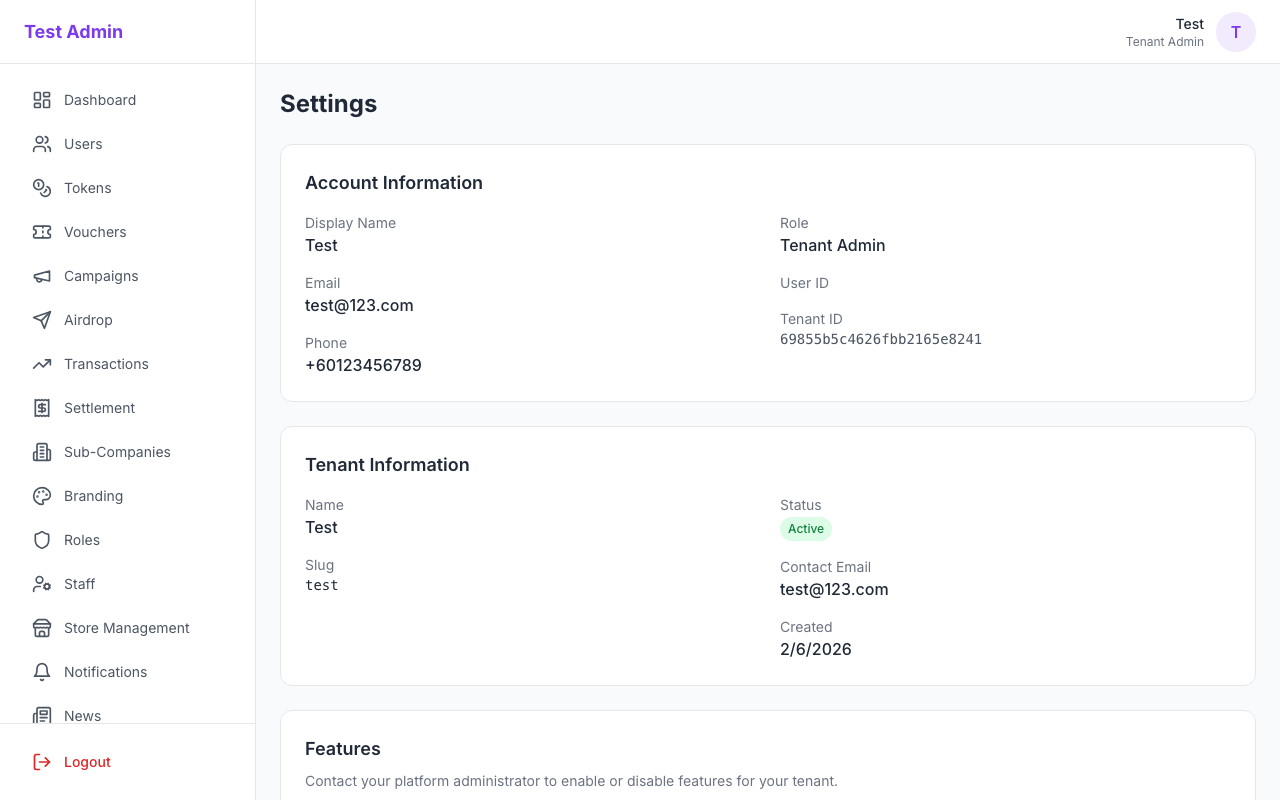The width and height of the screenshot is (1280, 800).
Task: Log out using the Logout button
Action: click(x=87, y=762)
